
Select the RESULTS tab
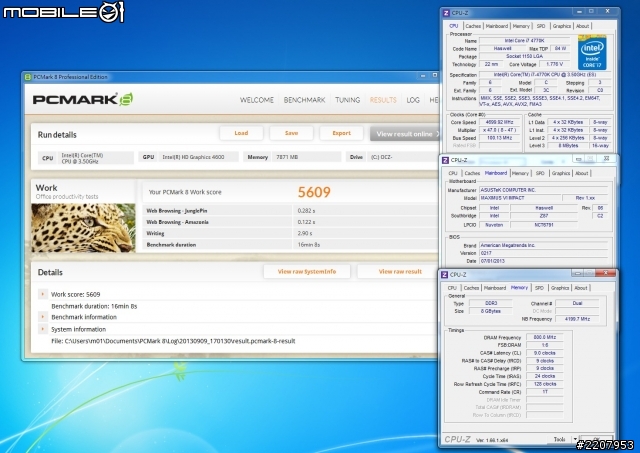point(383,100)
